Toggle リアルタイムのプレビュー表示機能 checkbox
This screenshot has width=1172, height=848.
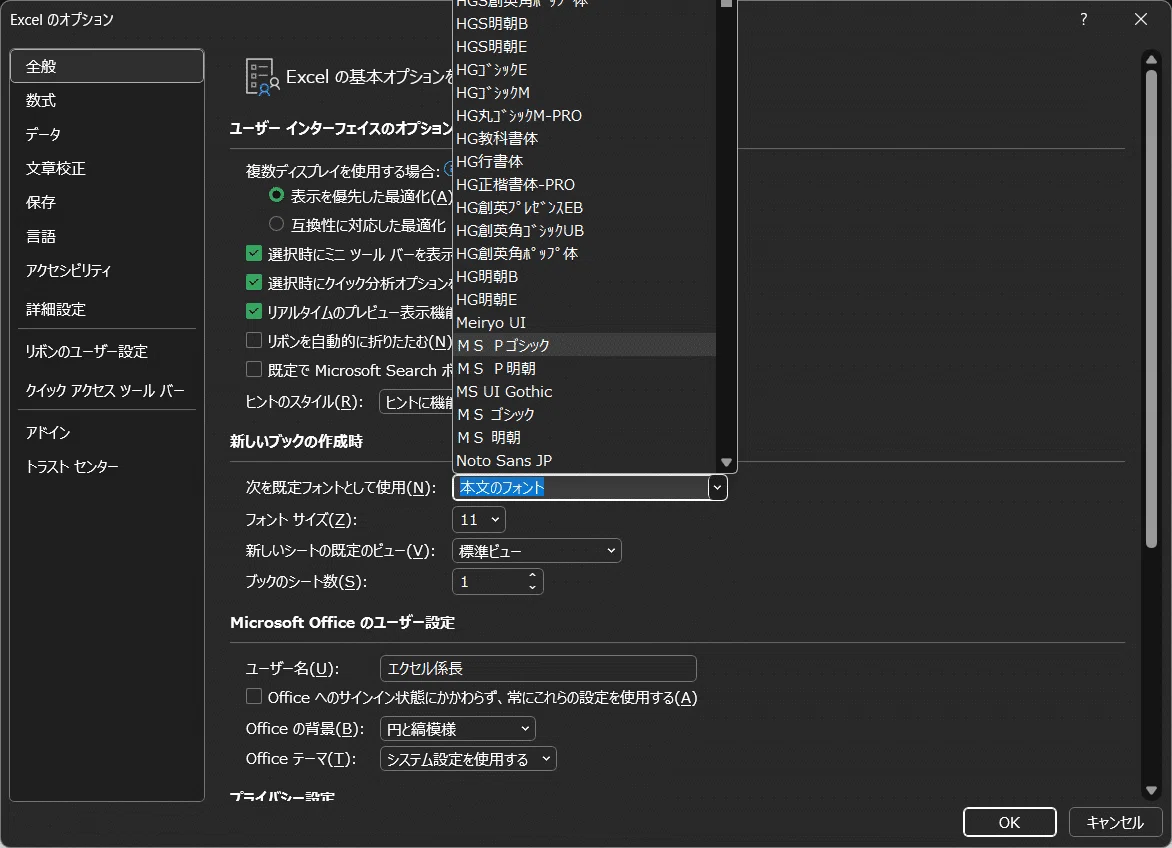(x=254, y=312)
